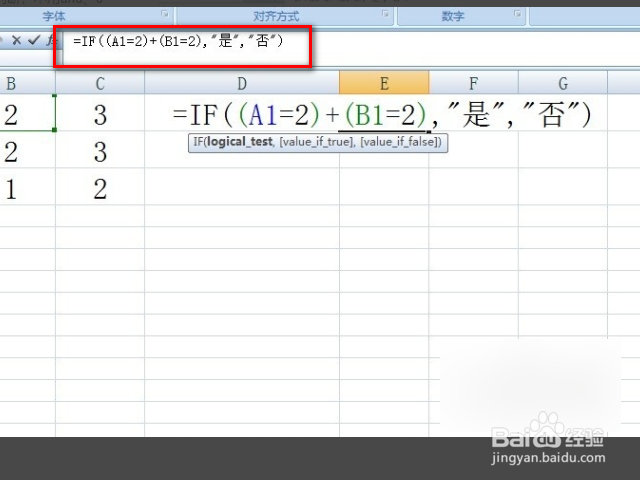640x480 pixels.
Task: Click the cancel X icon in formula bar
Action: [16, 40]
